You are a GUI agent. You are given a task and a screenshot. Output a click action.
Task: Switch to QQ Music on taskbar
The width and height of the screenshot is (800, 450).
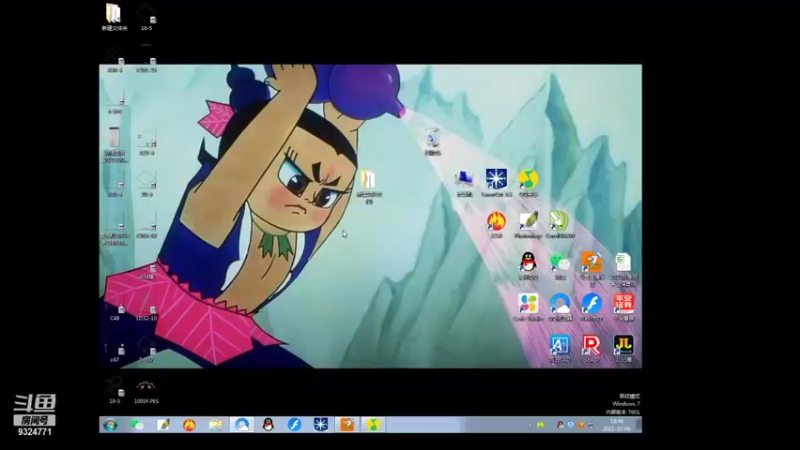coord(373,424)
